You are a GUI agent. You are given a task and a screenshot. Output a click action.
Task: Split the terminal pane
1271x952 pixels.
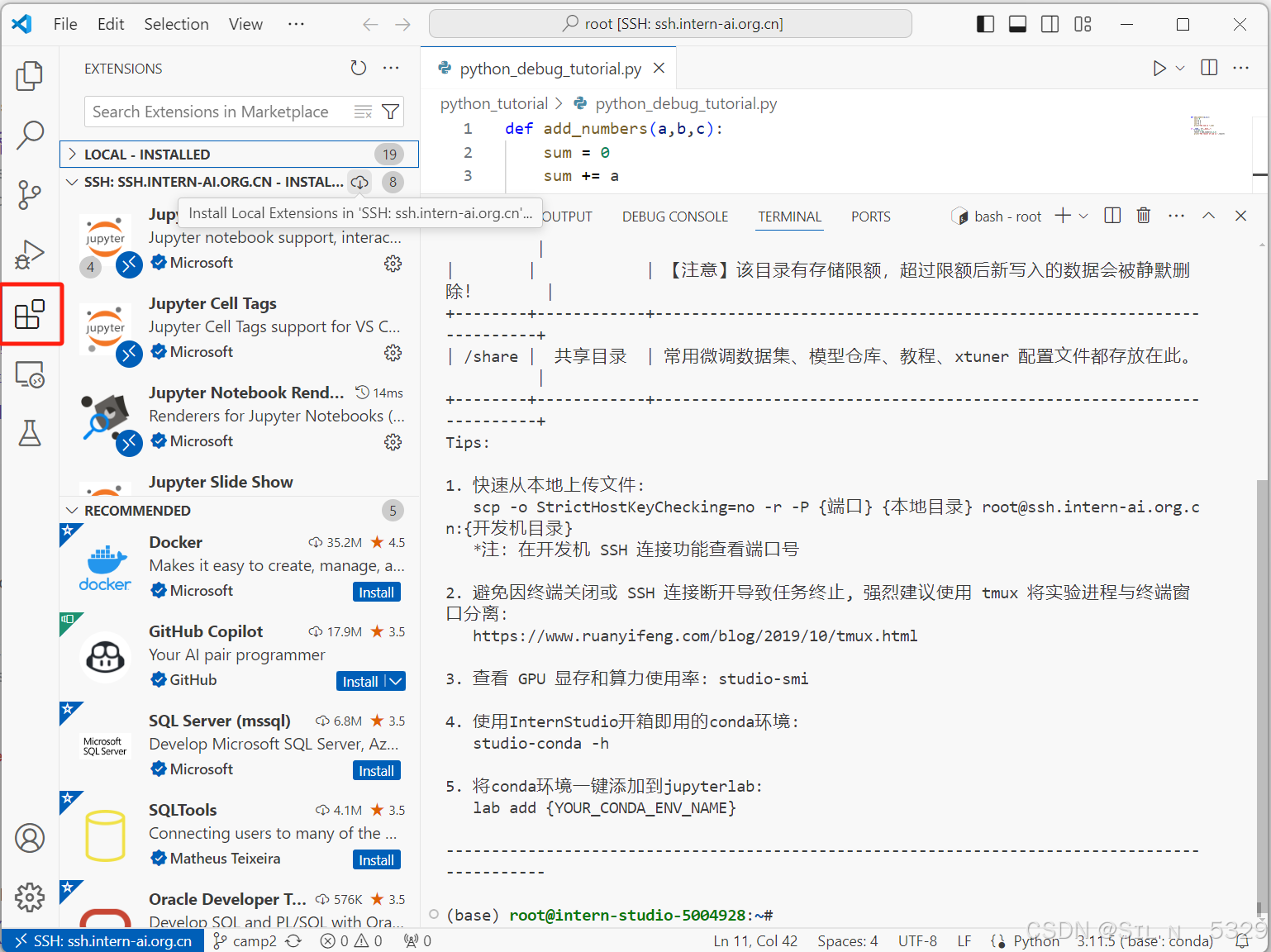coord(1112,216)
